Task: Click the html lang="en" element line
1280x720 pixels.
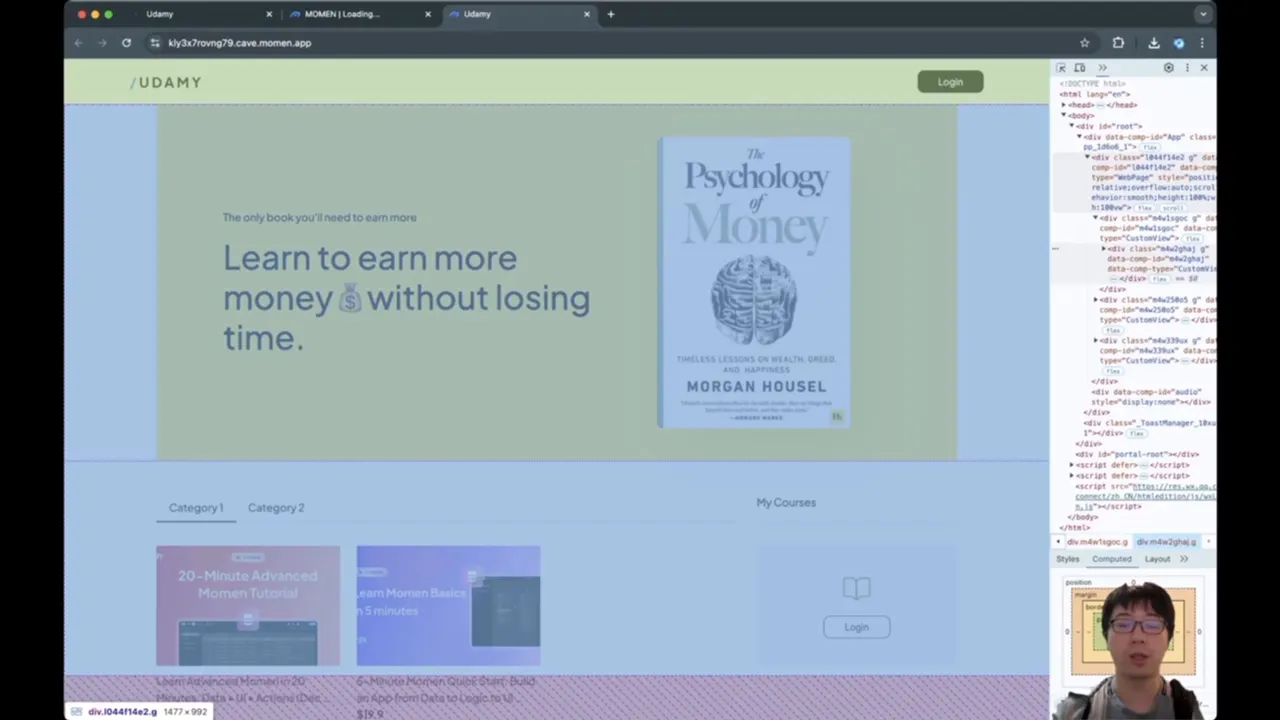Action: pyautogui.click(x=1095, y=94)
